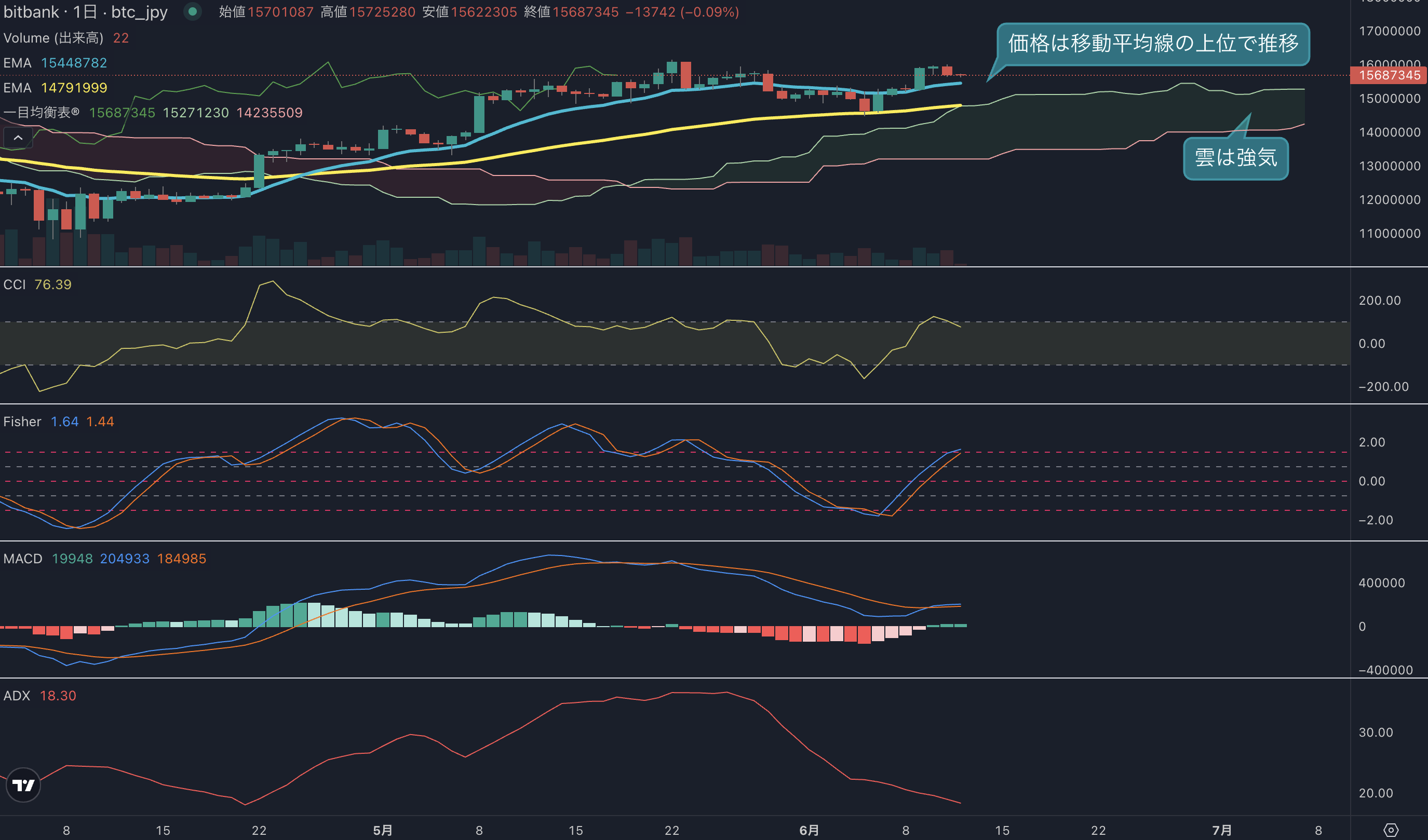The width and height of the screenshot is (1428, 840).
Task: Click the TradingView logo icon
Action: coord(23,785)
